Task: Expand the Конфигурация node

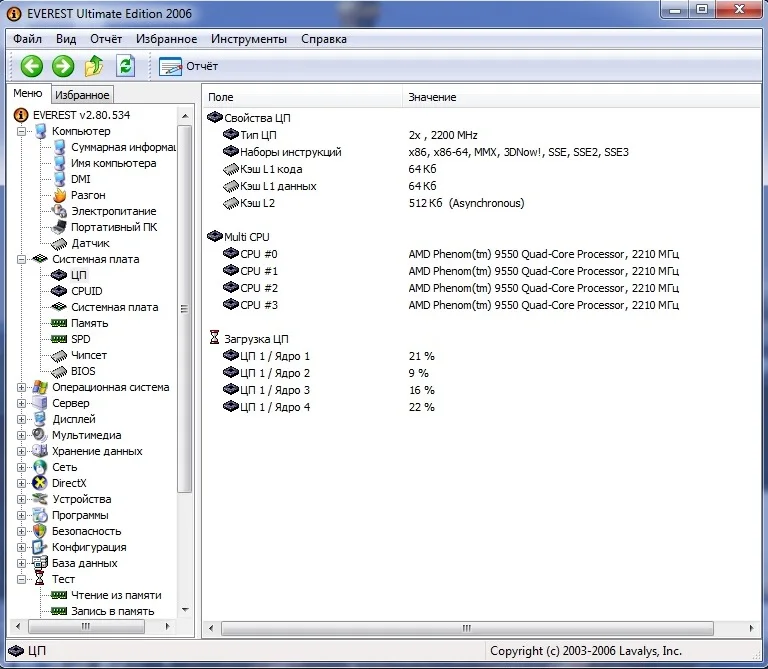Action: point(21,547)
